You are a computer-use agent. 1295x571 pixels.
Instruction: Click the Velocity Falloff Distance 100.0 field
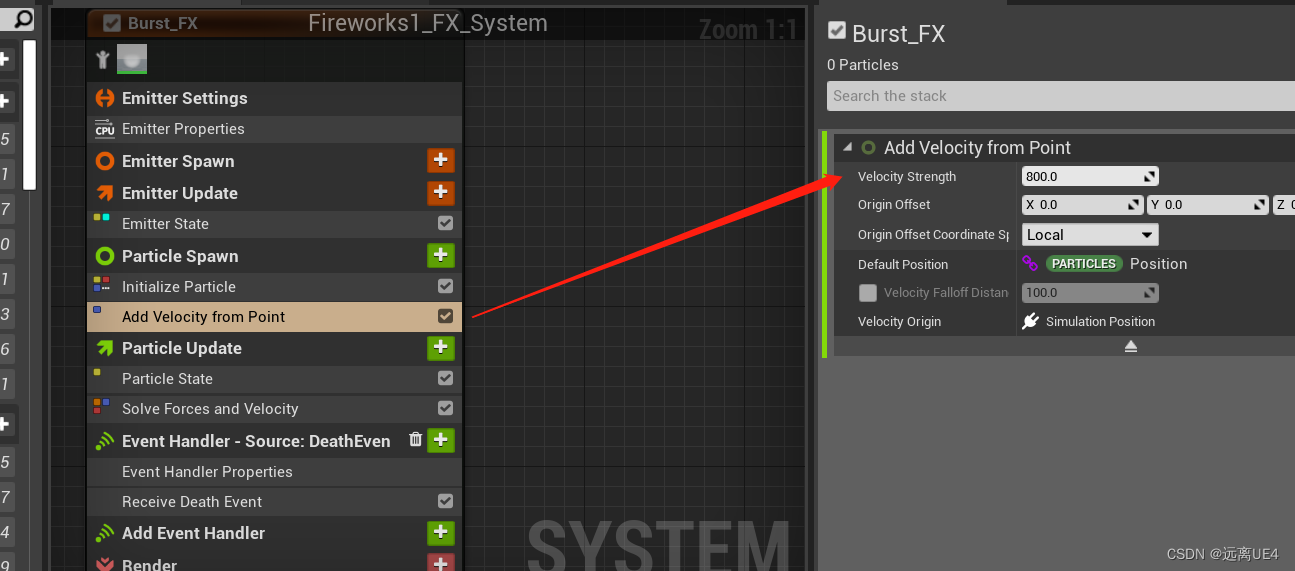pyautogui.click(x=1090, y=293)
